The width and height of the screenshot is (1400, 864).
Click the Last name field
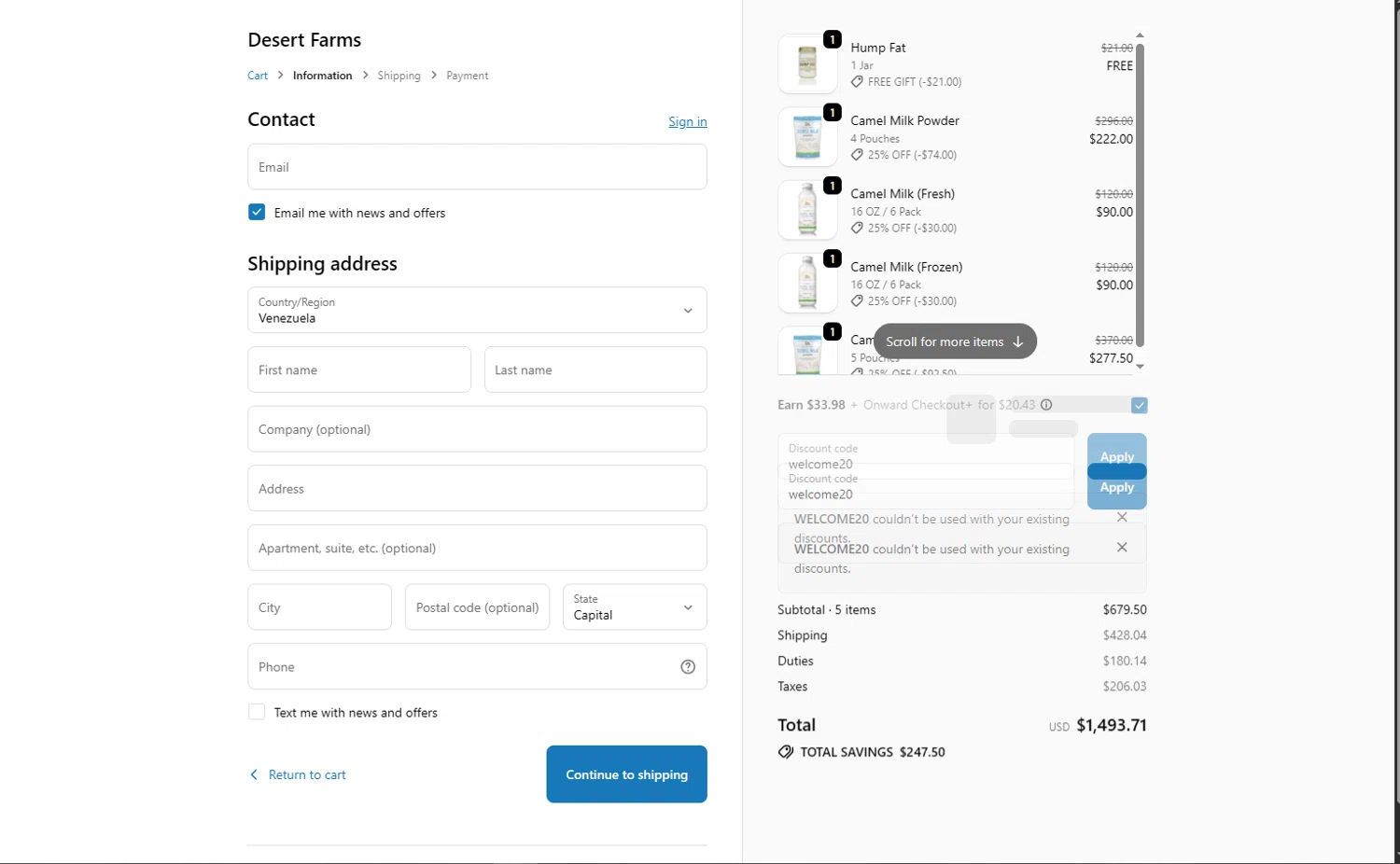595,369
